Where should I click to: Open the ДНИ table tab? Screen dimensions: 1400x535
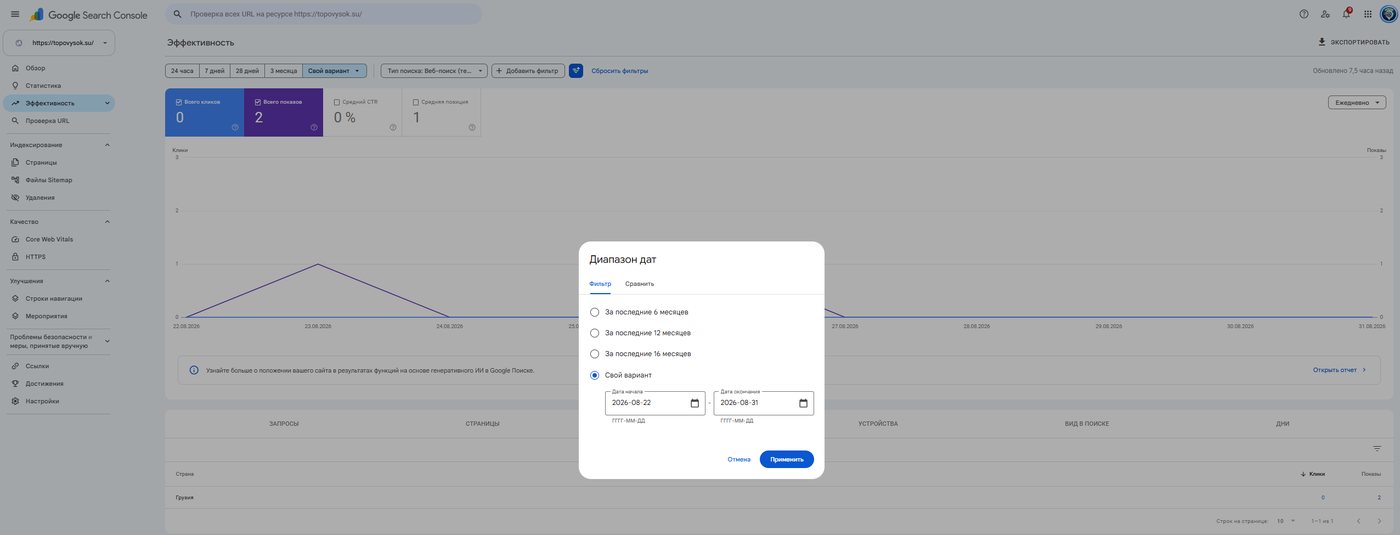(x=1283, y=424)
